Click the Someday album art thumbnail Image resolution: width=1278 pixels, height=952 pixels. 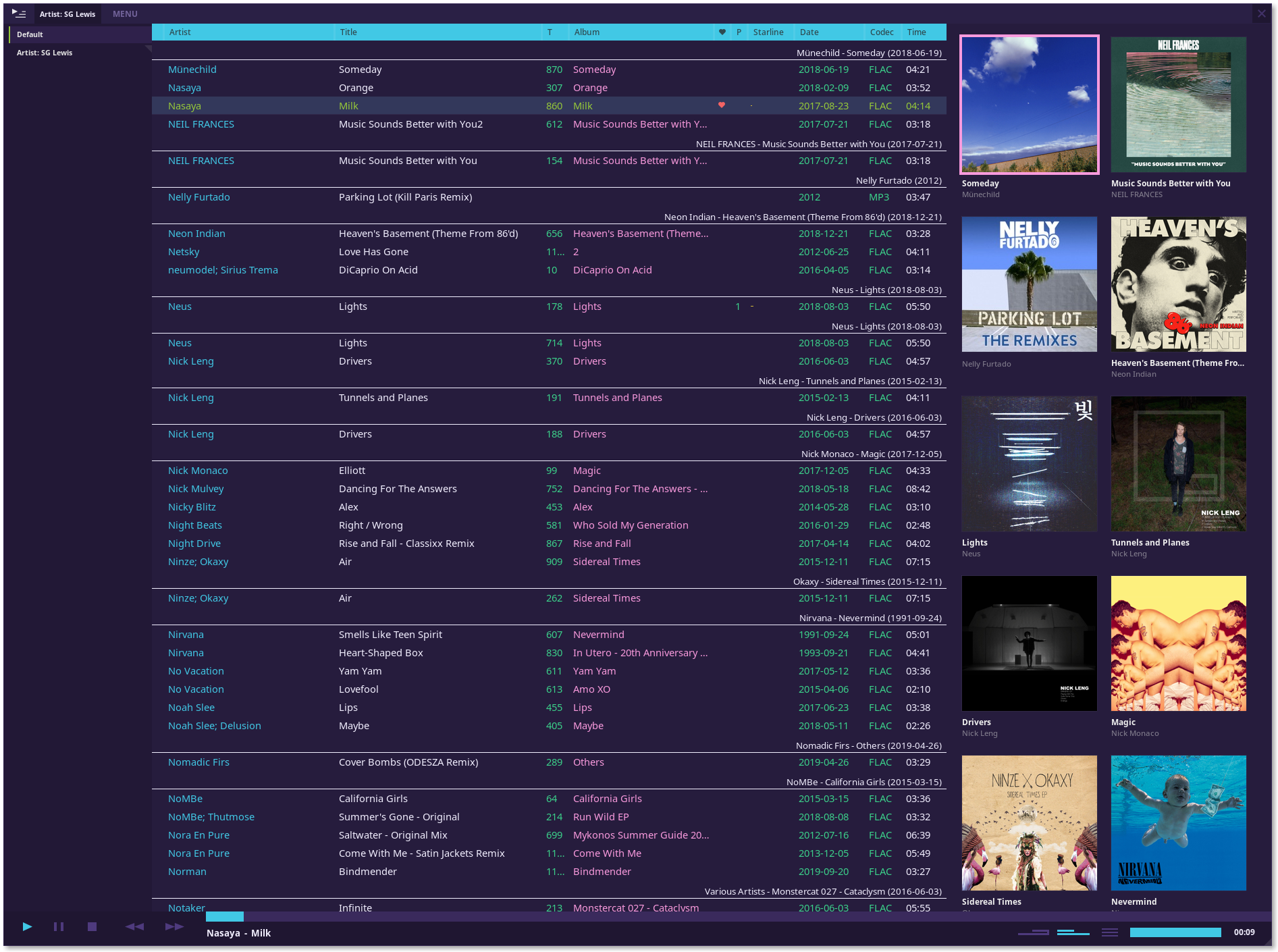pyautogui.click(x=1029, y=105)
